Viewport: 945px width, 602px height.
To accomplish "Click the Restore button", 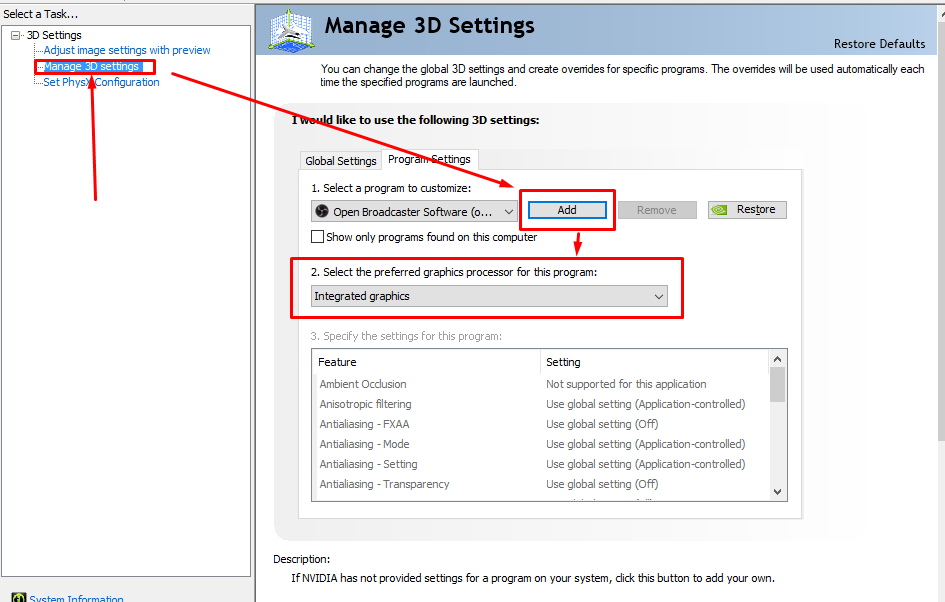I will 747,210.
